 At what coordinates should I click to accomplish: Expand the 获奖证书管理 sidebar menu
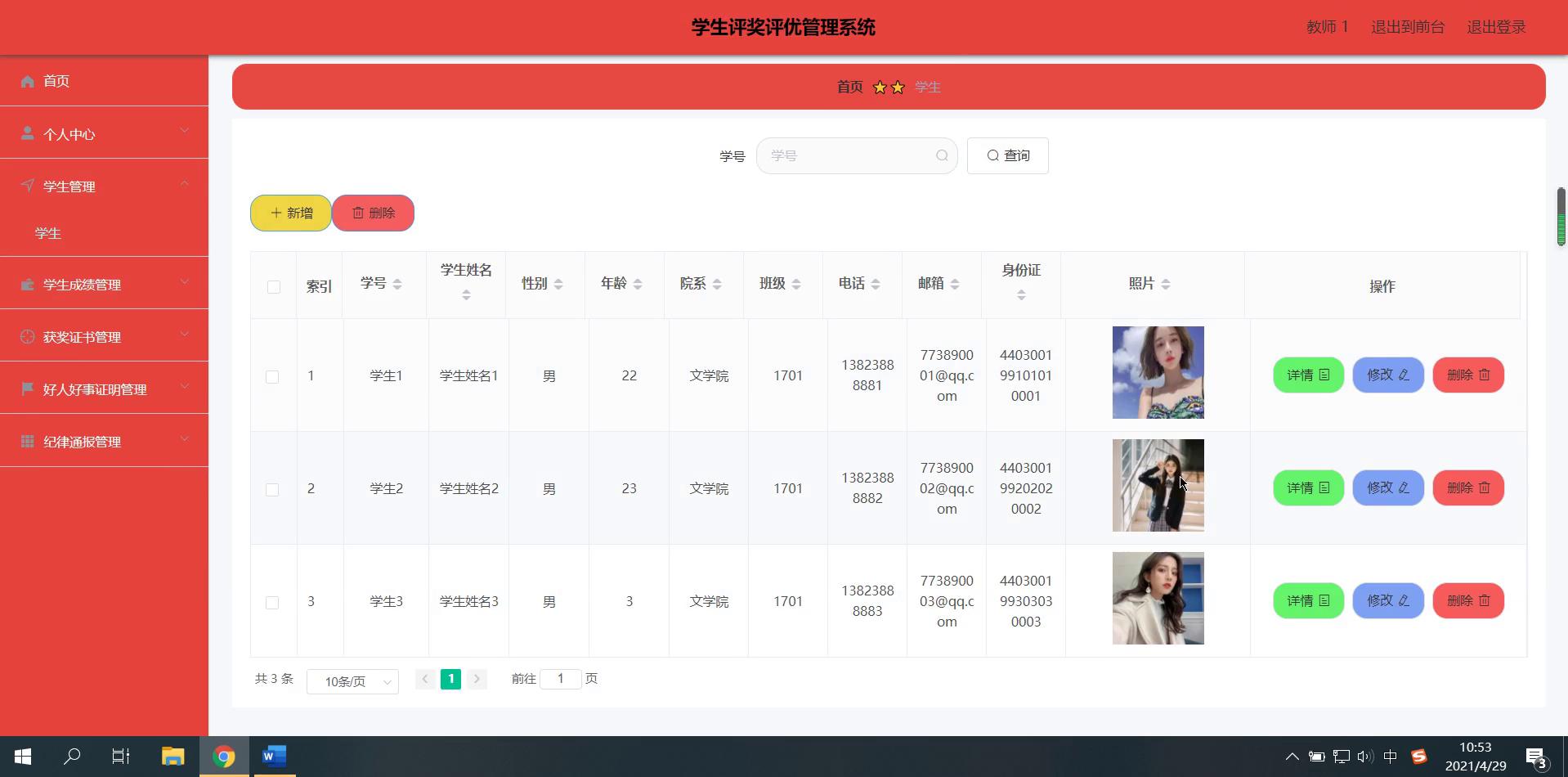(104, 336)
